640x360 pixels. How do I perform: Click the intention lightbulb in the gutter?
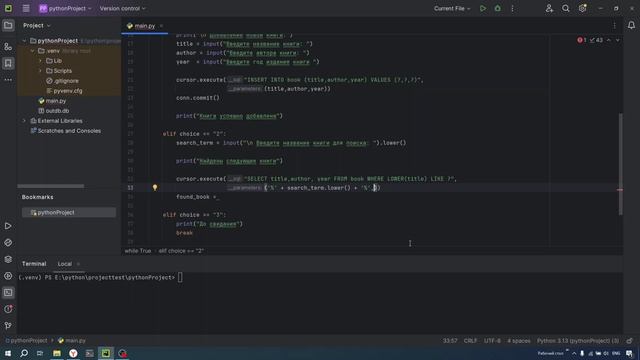click(x=155, y=187)
